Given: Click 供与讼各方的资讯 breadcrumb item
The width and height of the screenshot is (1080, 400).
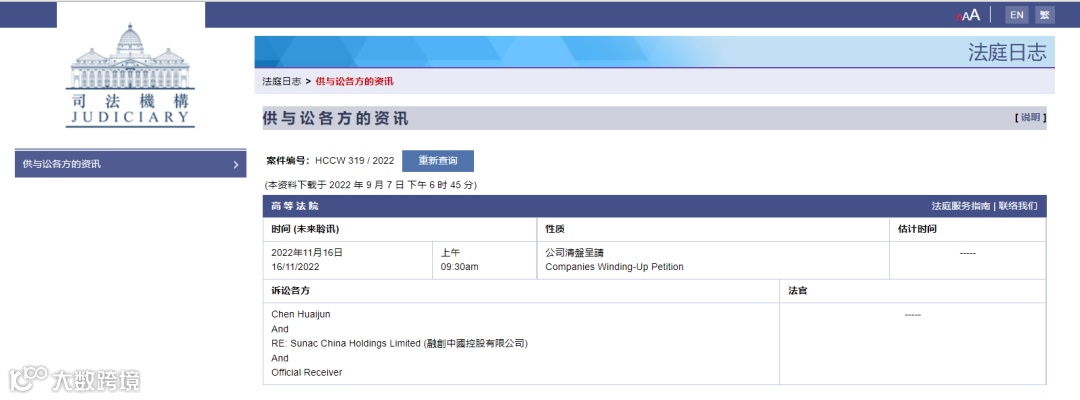Looking at the screenshot, I should pos(355,81).
